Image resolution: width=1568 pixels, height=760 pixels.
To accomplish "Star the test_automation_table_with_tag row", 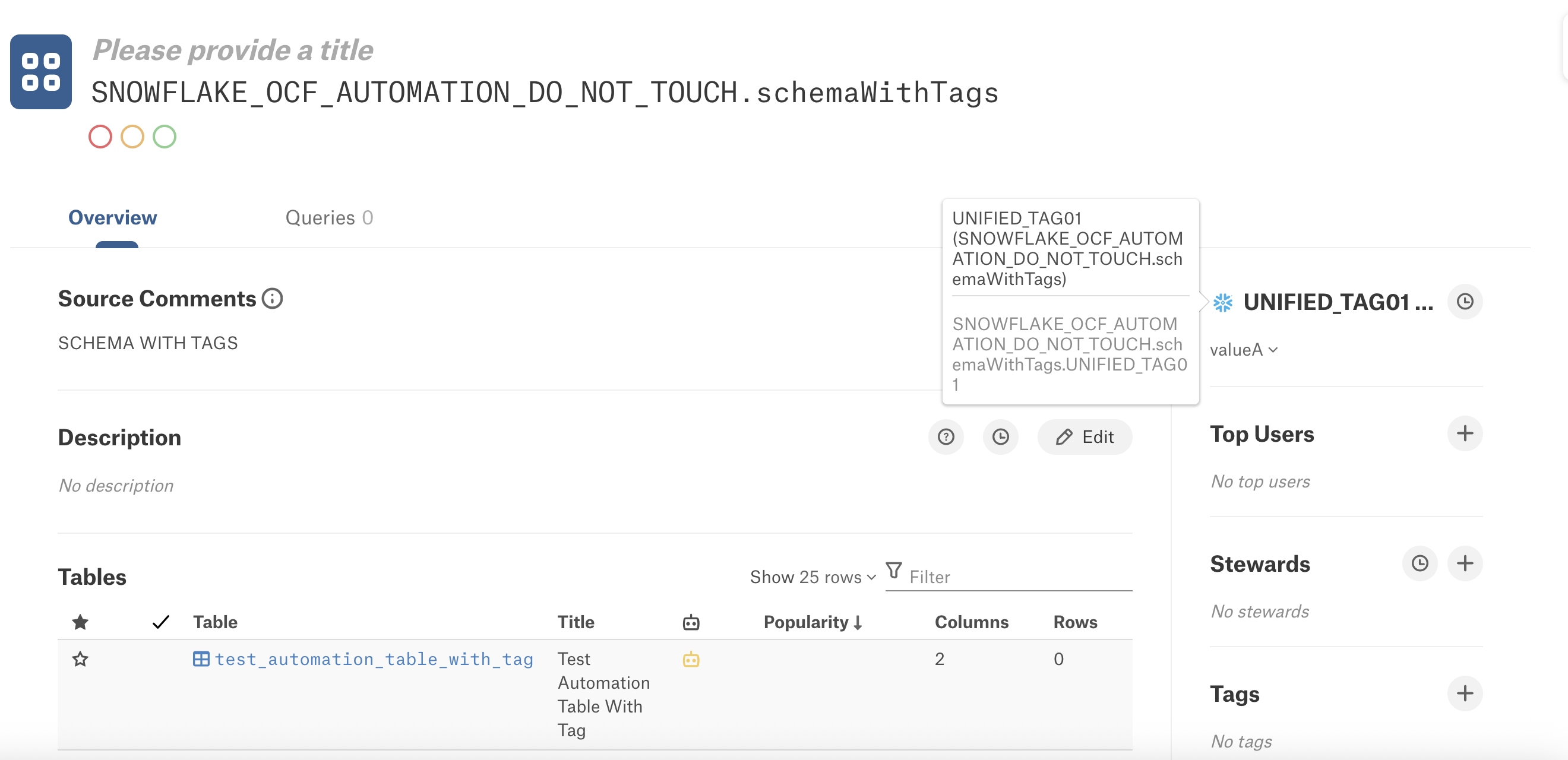I will click(80, 659).
